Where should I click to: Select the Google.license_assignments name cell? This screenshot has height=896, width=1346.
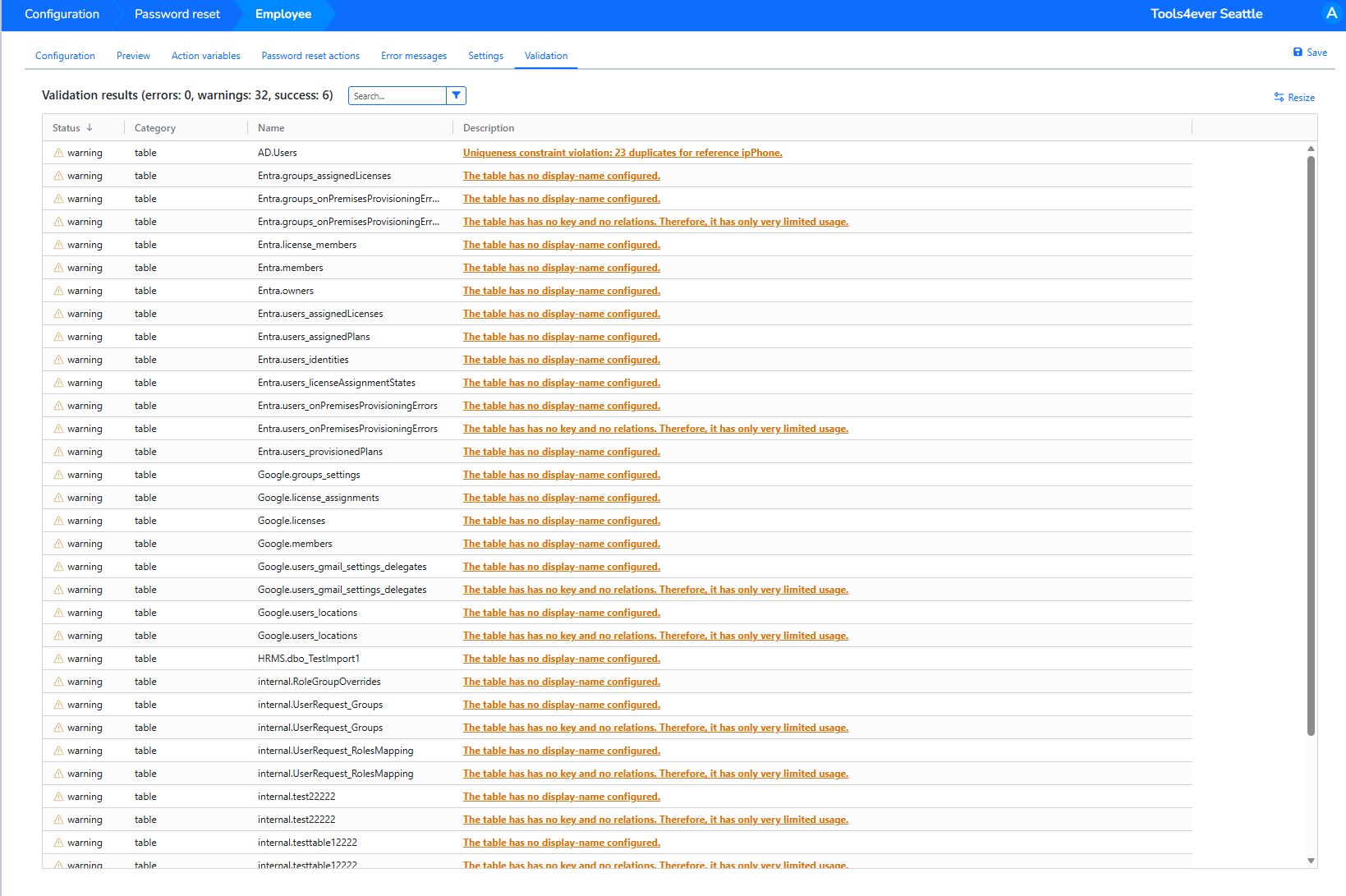319,498
